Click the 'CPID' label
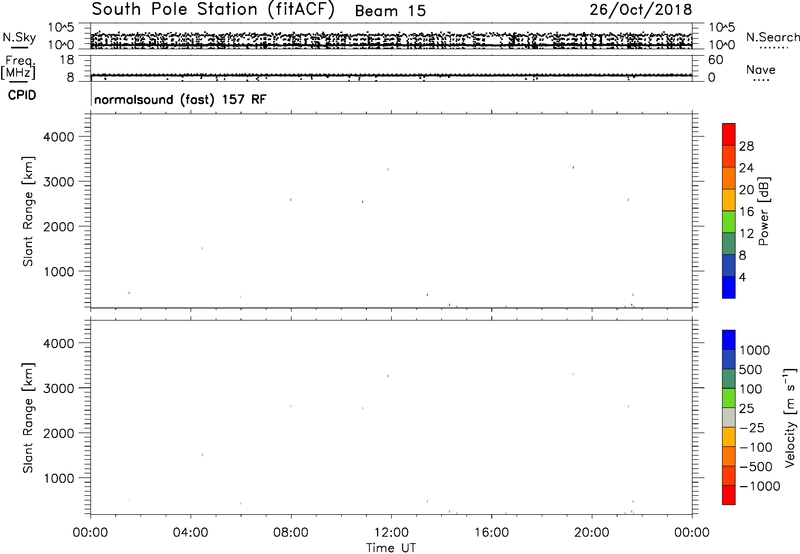Screen dimensions: 800x554 coord(22,95)
